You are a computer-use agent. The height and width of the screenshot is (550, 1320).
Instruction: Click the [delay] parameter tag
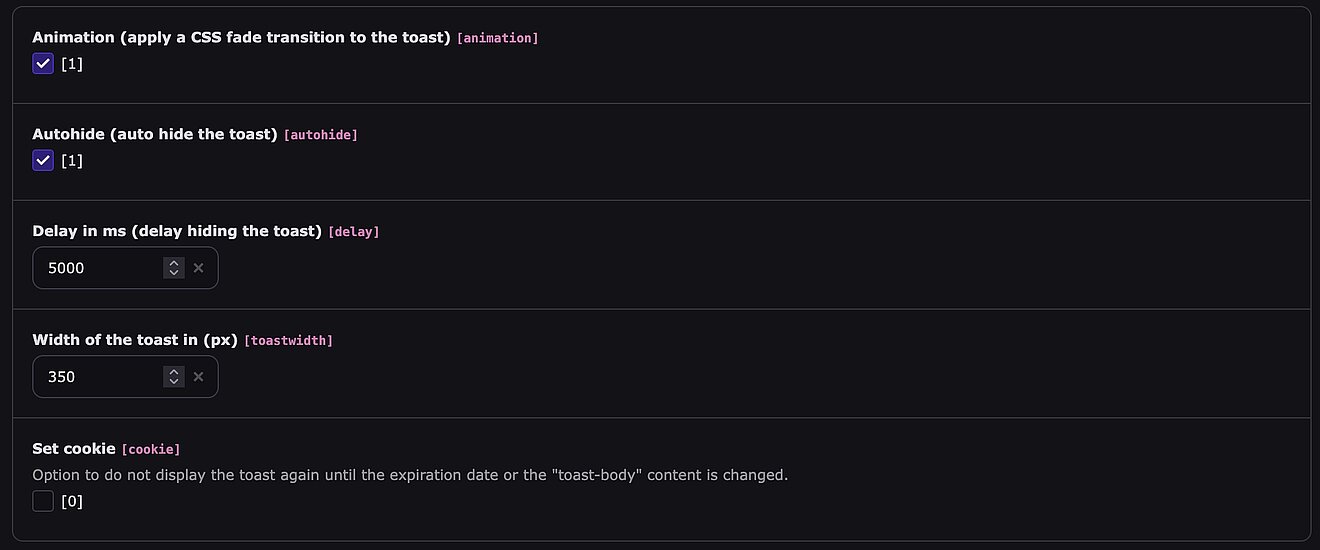pyautogui.click(x=356, y=232)
